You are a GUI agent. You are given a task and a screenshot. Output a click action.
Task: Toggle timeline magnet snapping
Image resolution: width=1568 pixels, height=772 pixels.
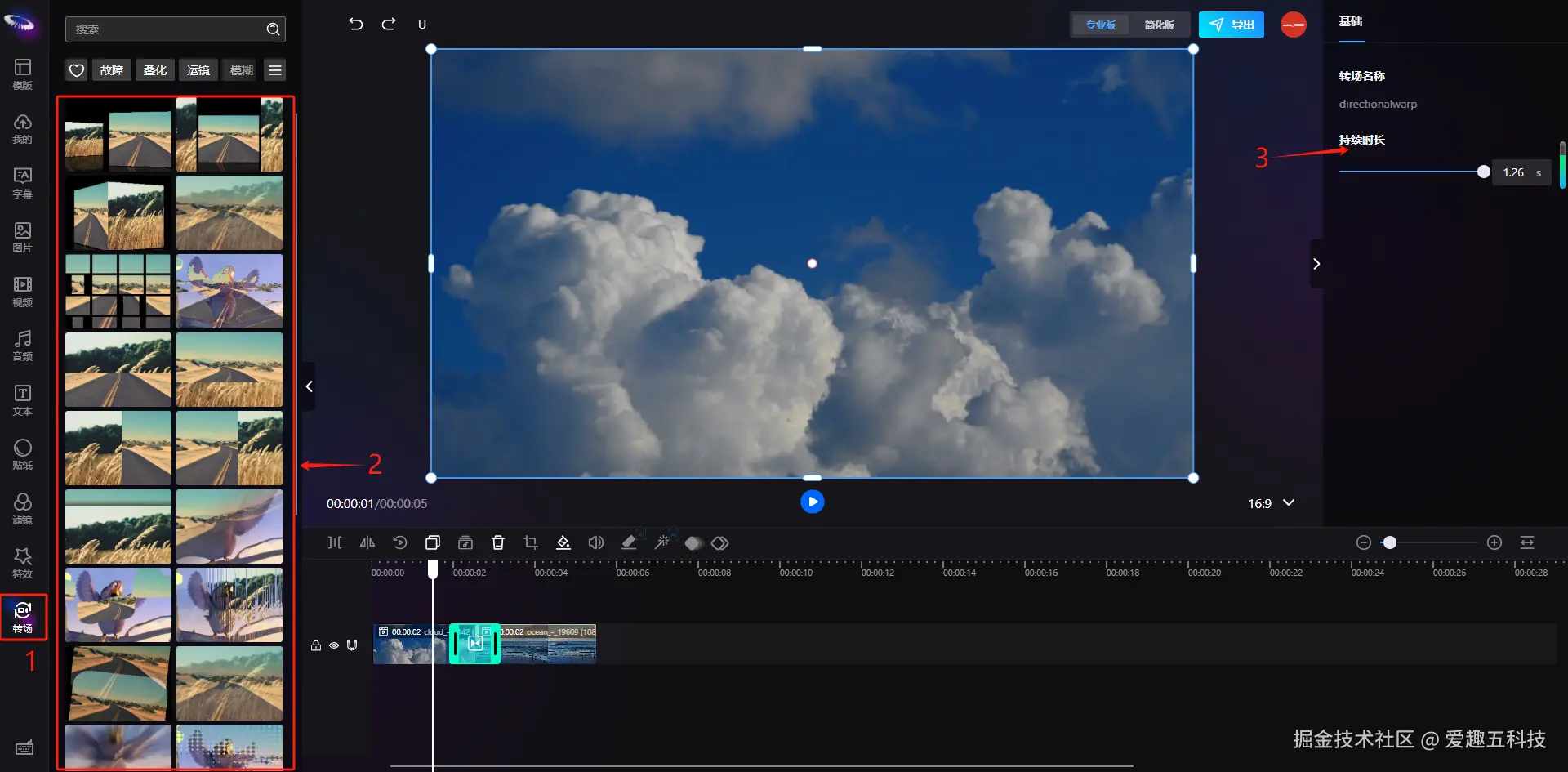pyautogui.click(x=352, y=645)
